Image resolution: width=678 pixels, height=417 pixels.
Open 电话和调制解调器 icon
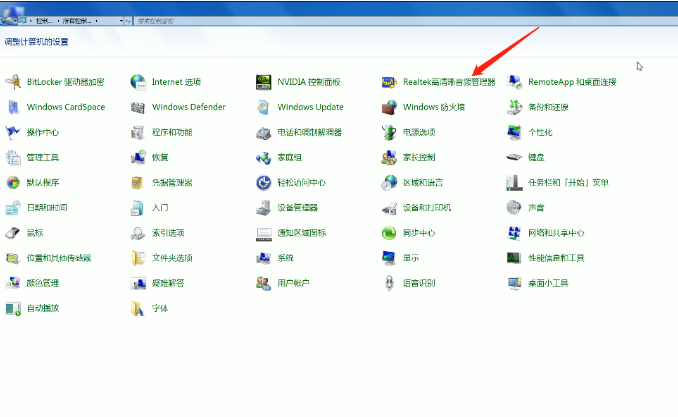click(x=264, y=132)
